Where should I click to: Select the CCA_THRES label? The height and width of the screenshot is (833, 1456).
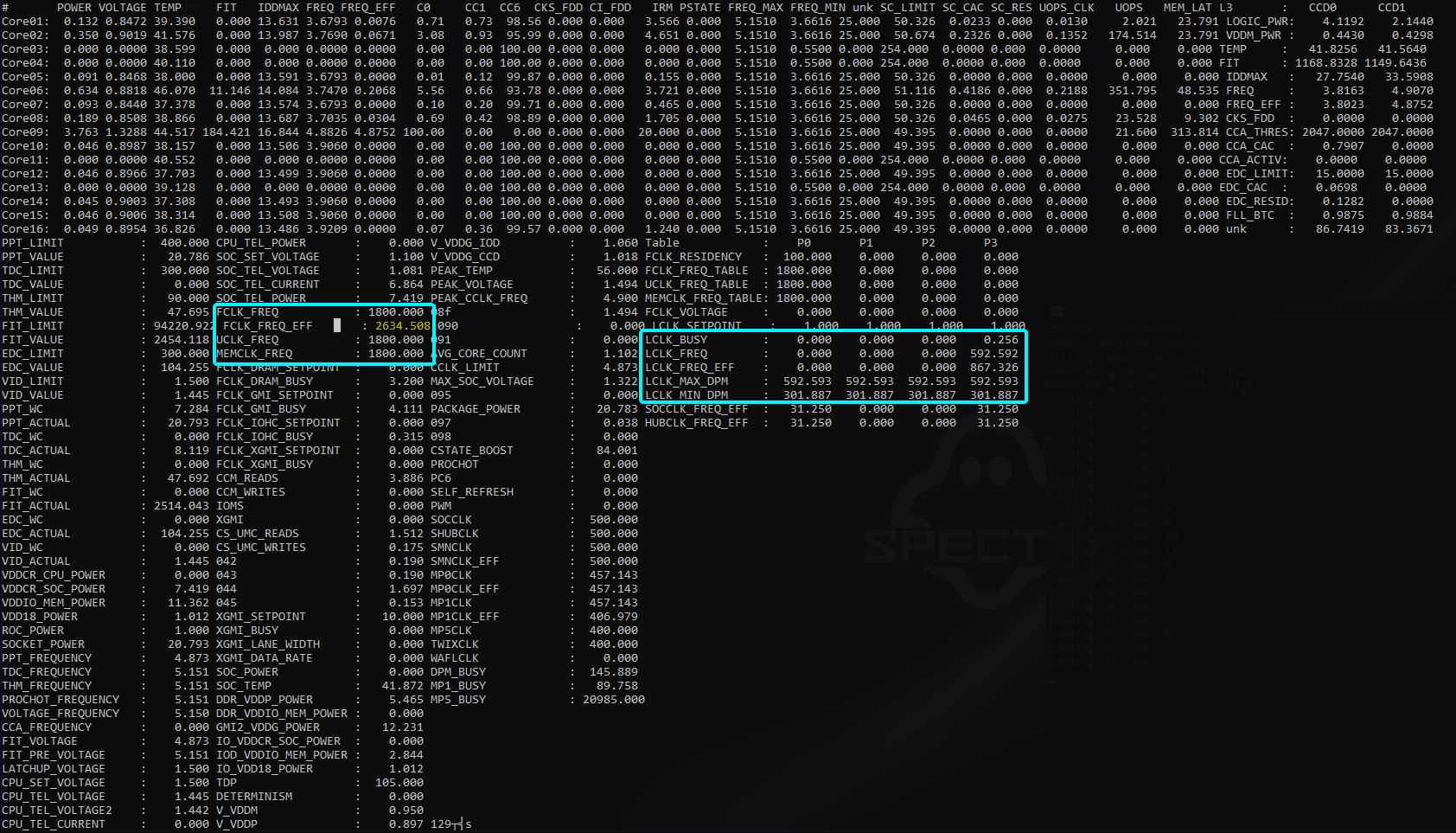[1257, 132]
